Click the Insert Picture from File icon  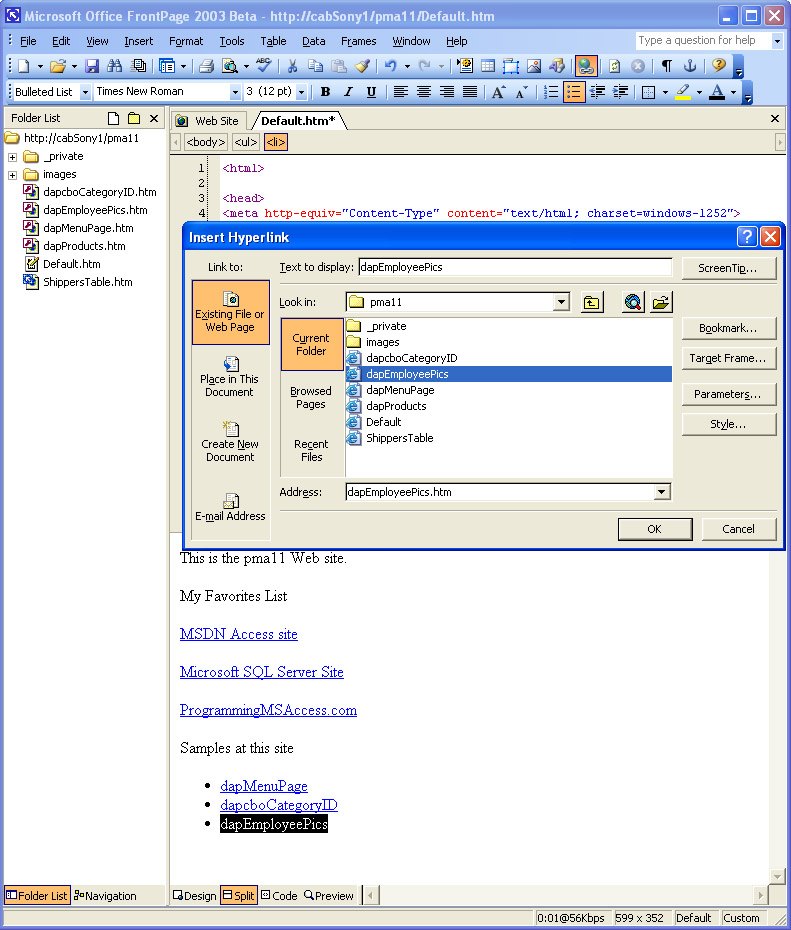(x=534, y=66)
